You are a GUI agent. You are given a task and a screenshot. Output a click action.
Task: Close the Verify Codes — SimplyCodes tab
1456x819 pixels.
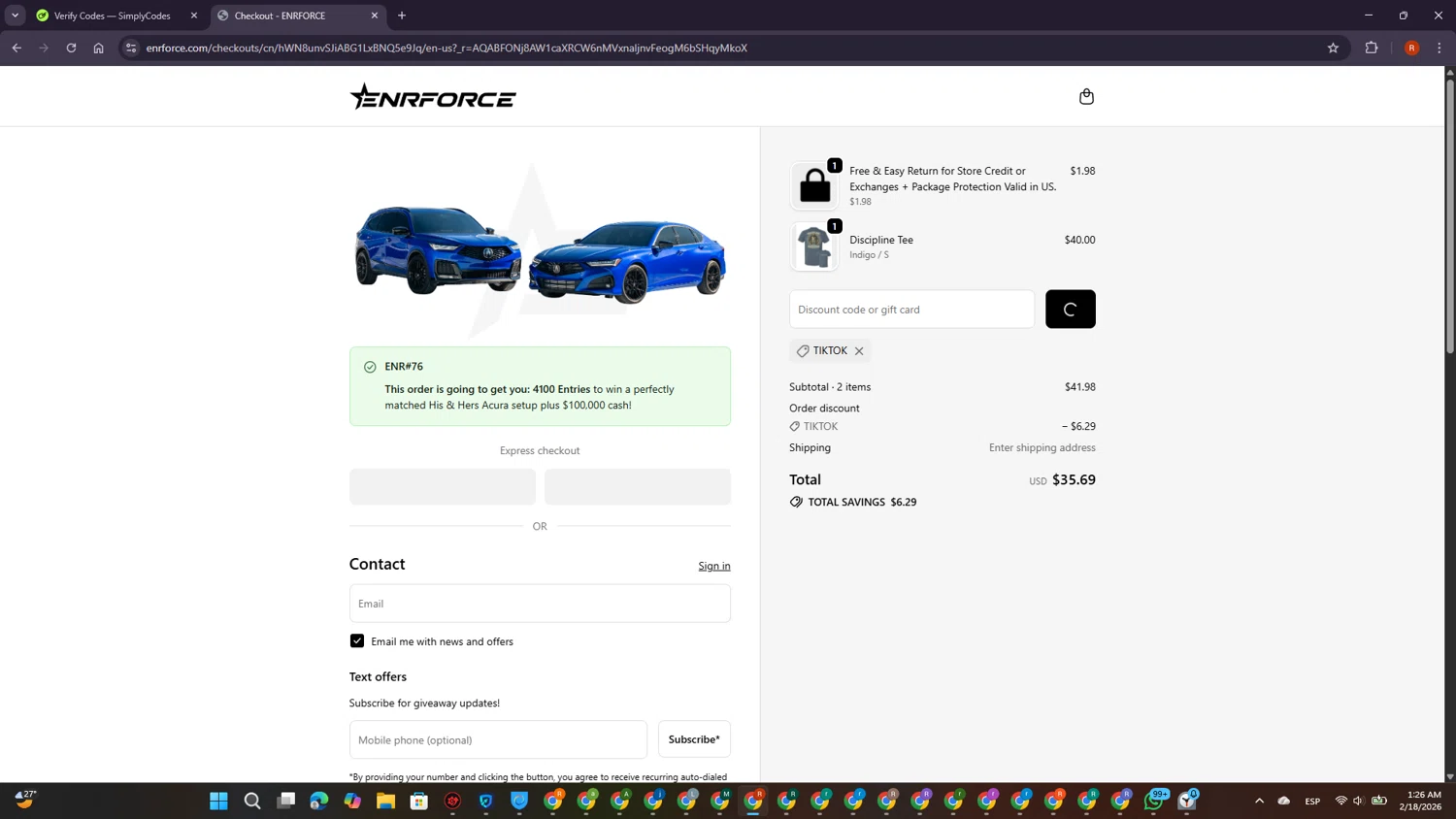click(x=194, y=16)
